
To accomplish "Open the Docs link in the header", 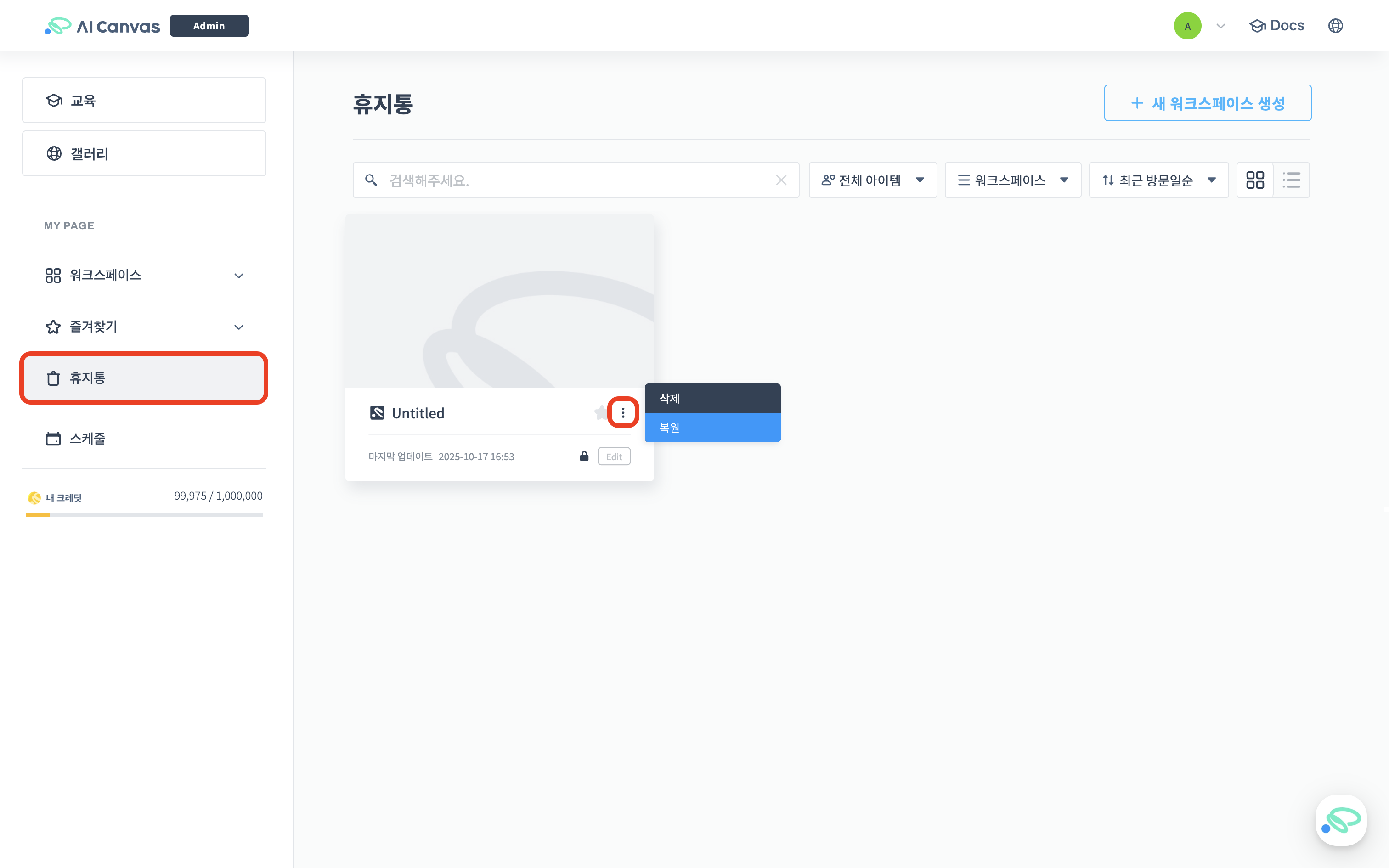I will [x=1276, y=25].
